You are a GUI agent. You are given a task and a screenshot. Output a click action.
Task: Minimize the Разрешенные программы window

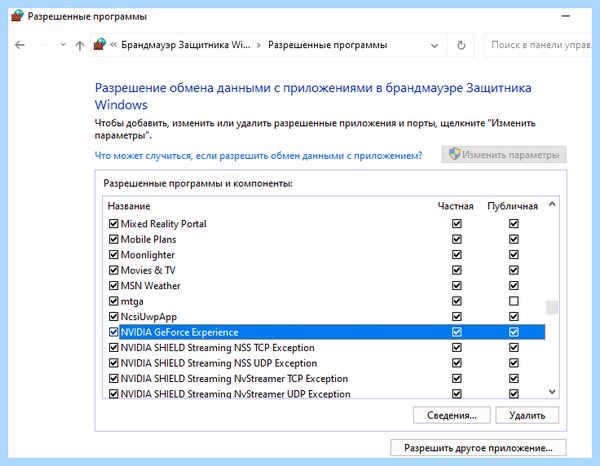pyautogui.click(x=566, y=16)
